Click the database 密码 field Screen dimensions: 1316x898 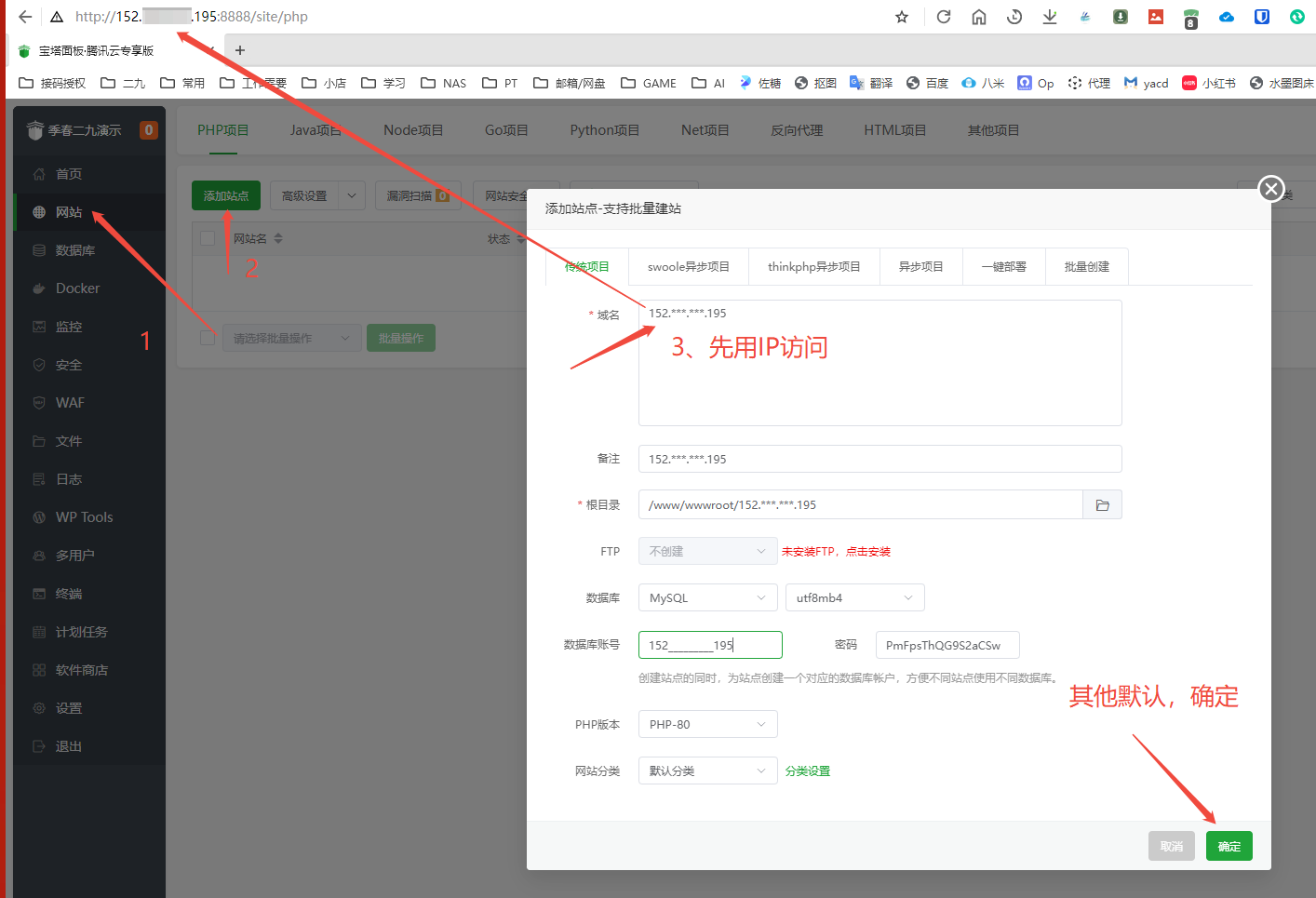947,645
